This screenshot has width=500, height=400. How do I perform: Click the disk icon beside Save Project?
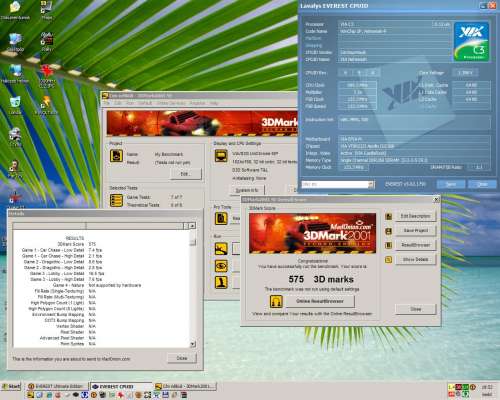pos(388,231)
